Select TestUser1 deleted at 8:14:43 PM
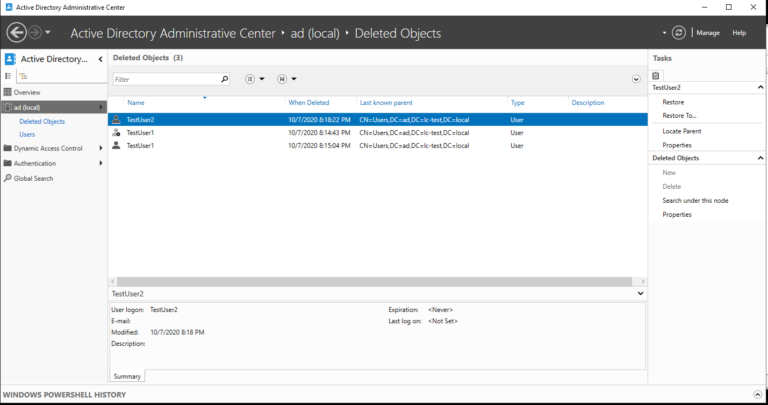Screen dimensions: 768x405 click(378, 133)
